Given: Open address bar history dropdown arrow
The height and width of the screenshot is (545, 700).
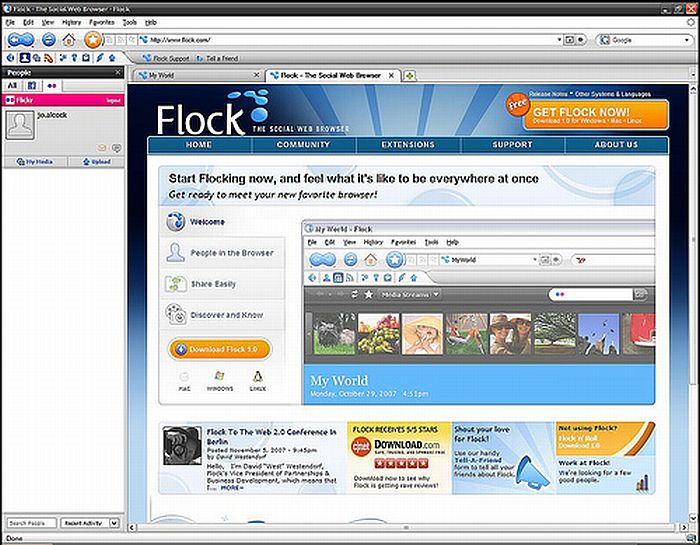Looking at the screenshot, I should click(559, 40).
